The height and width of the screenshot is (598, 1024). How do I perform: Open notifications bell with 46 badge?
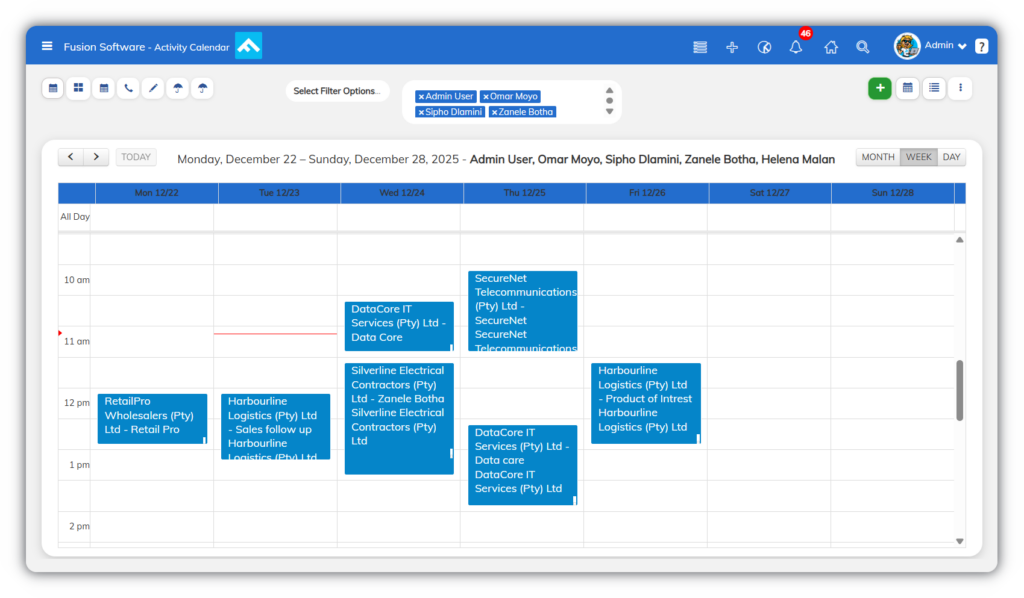[x=795, y=47]
